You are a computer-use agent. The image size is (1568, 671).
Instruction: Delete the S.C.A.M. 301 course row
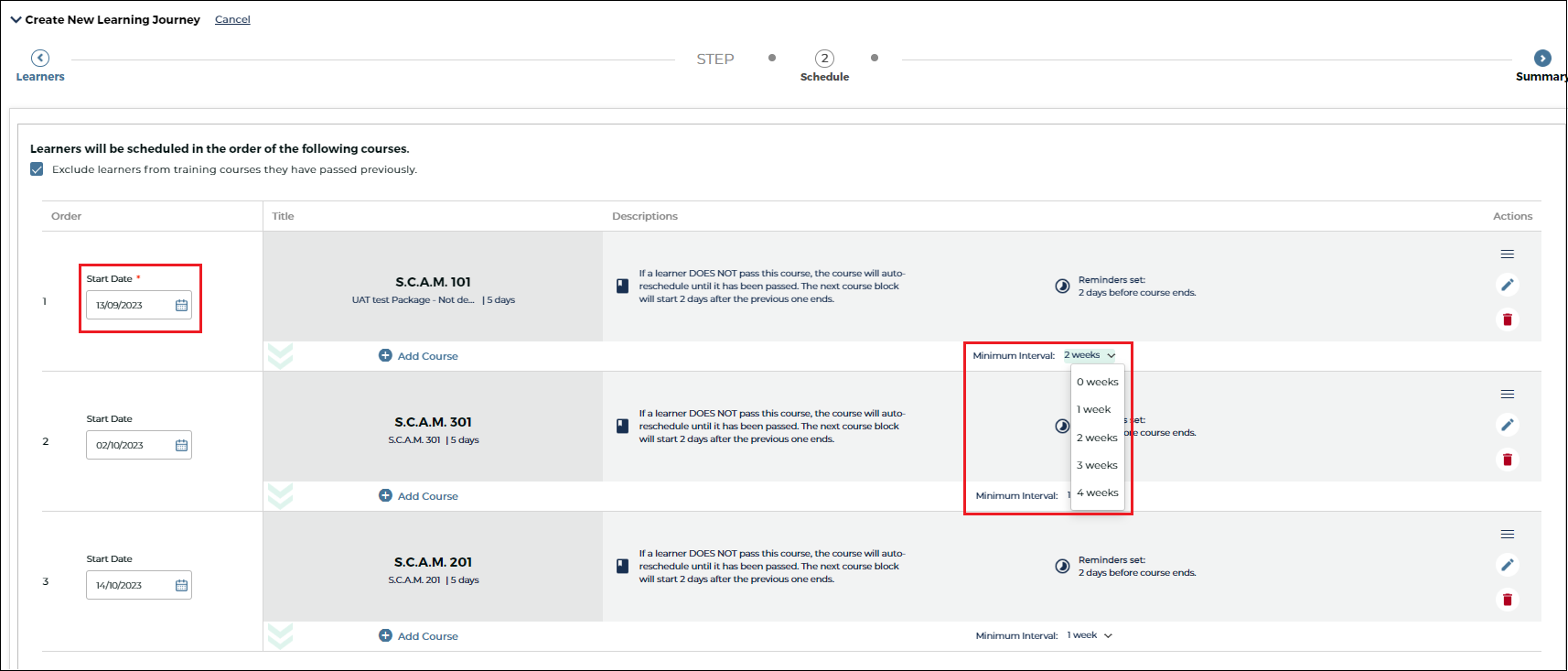point(1507,460)
